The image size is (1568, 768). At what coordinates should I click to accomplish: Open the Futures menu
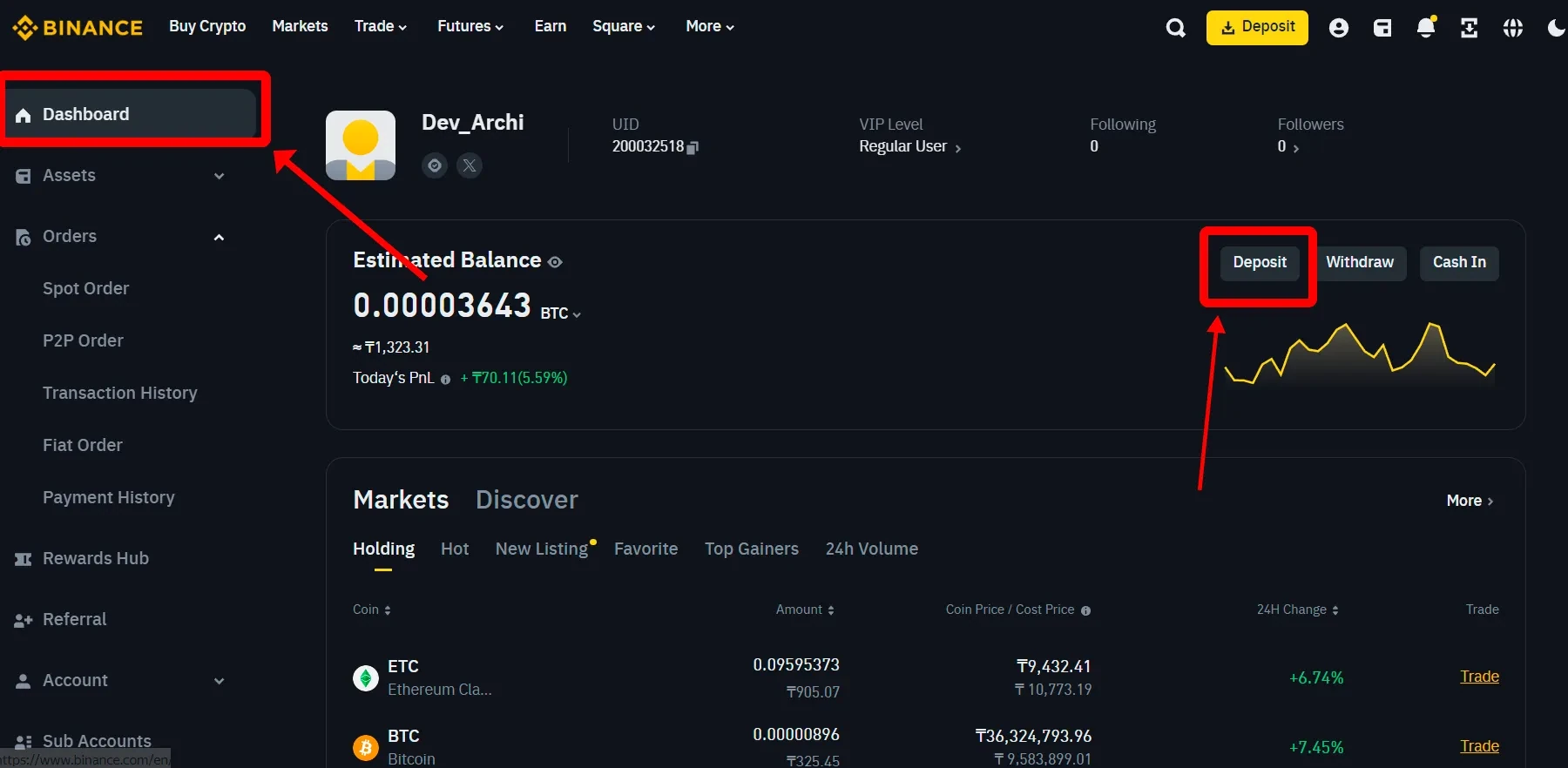470,26
